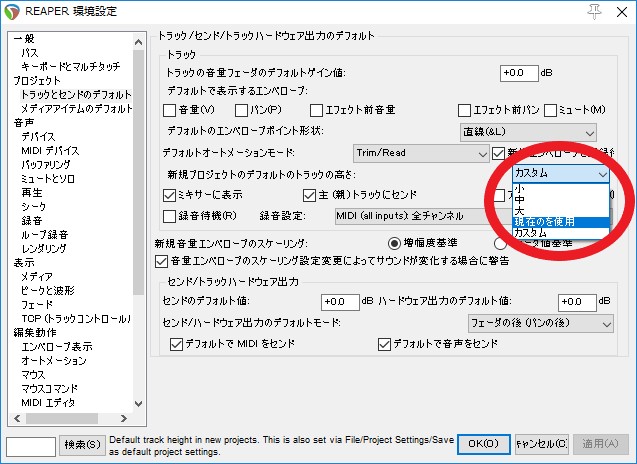Choose 小 in track height list
The height and width of the screenshot is (464, 637).
[x=561, y=189]
